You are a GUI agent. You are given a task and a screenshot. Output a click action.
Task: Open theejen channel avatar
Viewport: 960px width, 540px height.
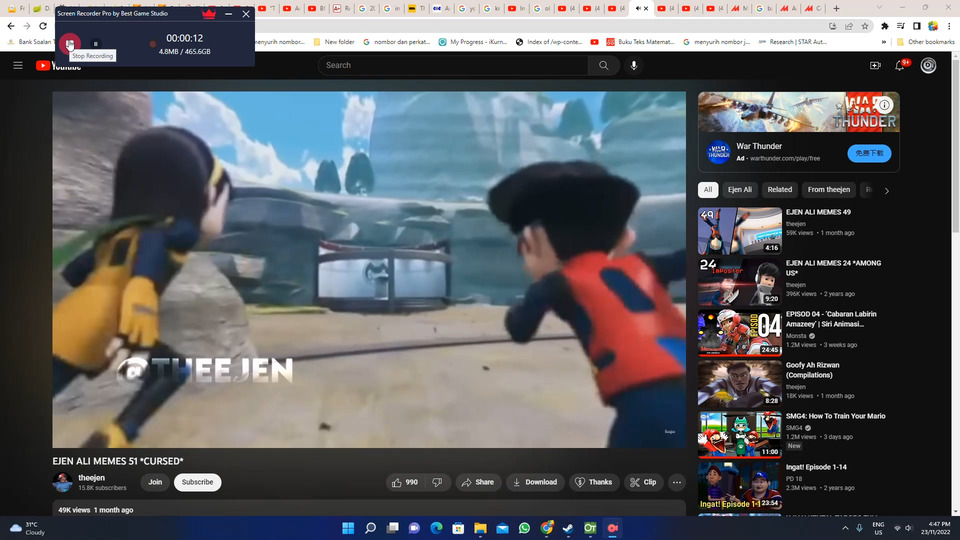[62, 482]
